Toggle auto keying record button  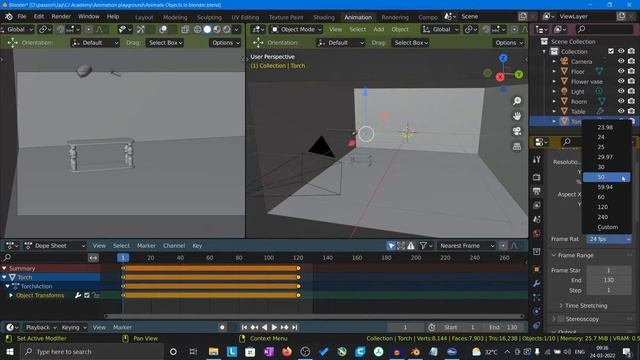[222, 327]
